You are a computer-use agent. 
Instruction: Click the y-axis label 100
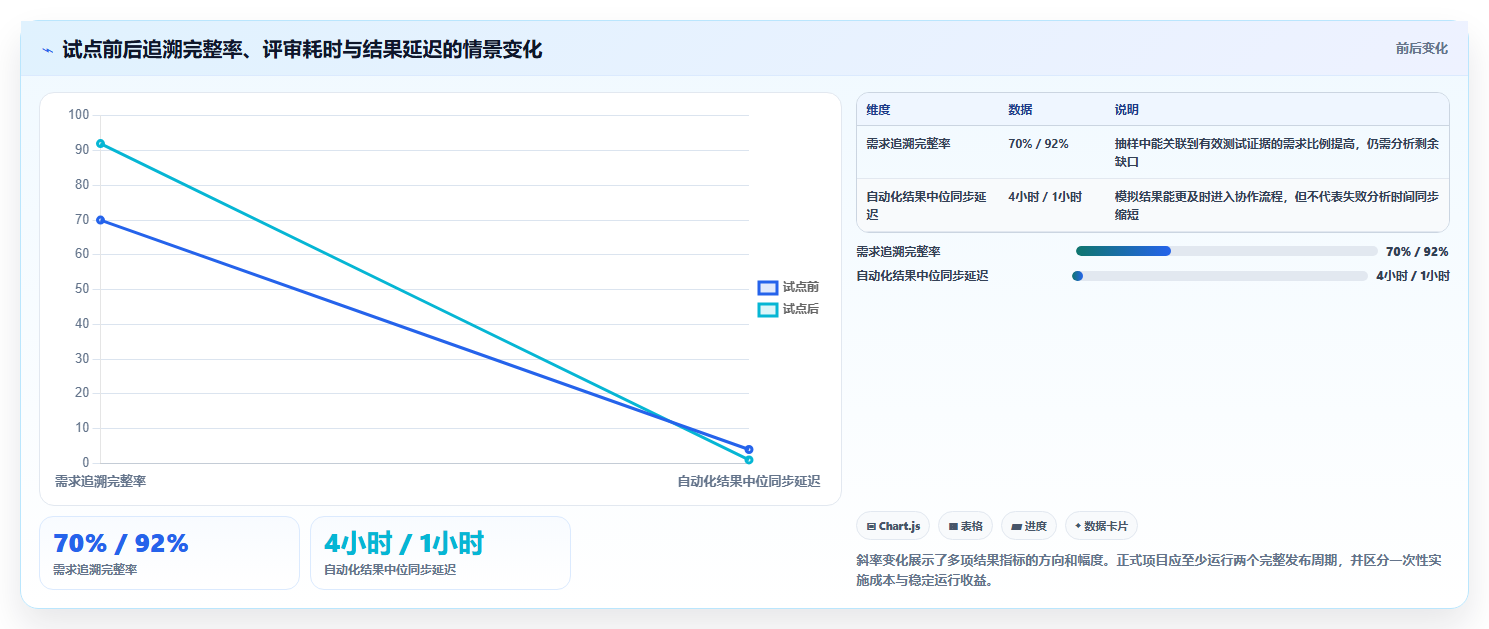(x=78, y=115)
